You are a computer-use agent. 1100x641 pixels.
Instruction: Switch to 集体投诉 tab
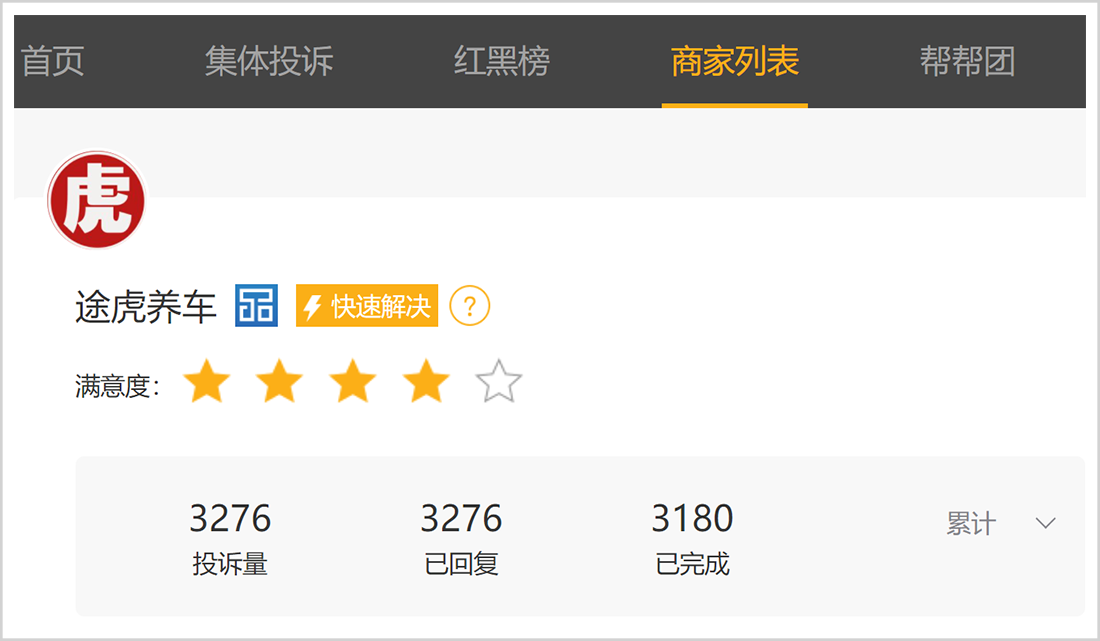[x=269, y=61]
